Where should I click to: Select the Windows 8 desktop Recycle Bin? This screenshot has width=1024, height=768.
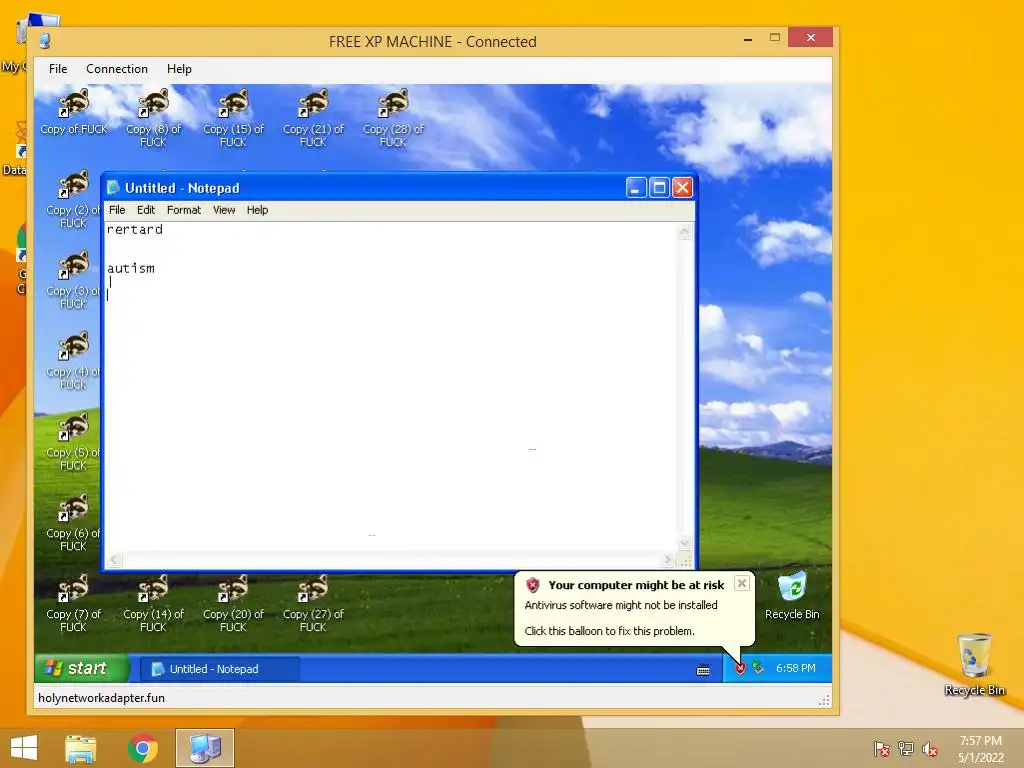point(974,664)
